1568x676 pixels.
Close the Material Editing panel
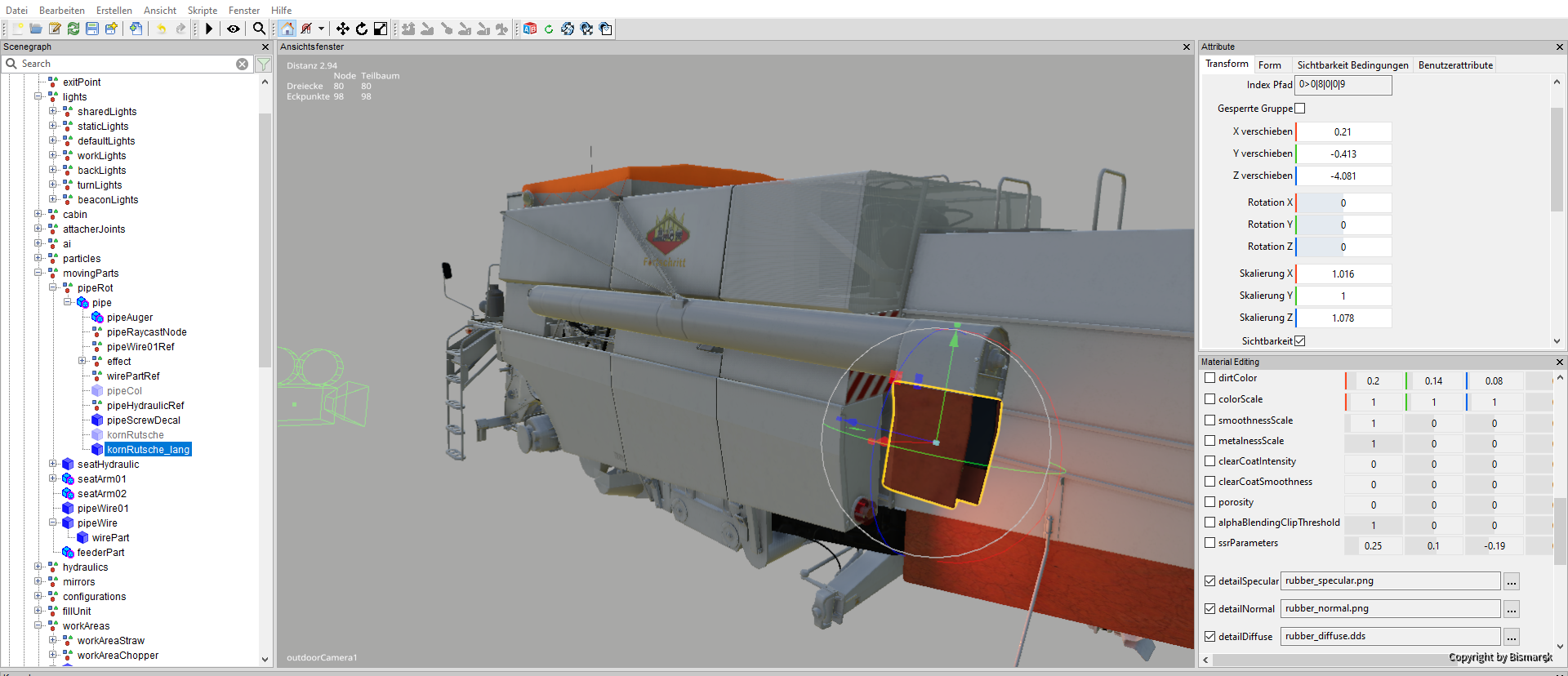point(1559,362)
